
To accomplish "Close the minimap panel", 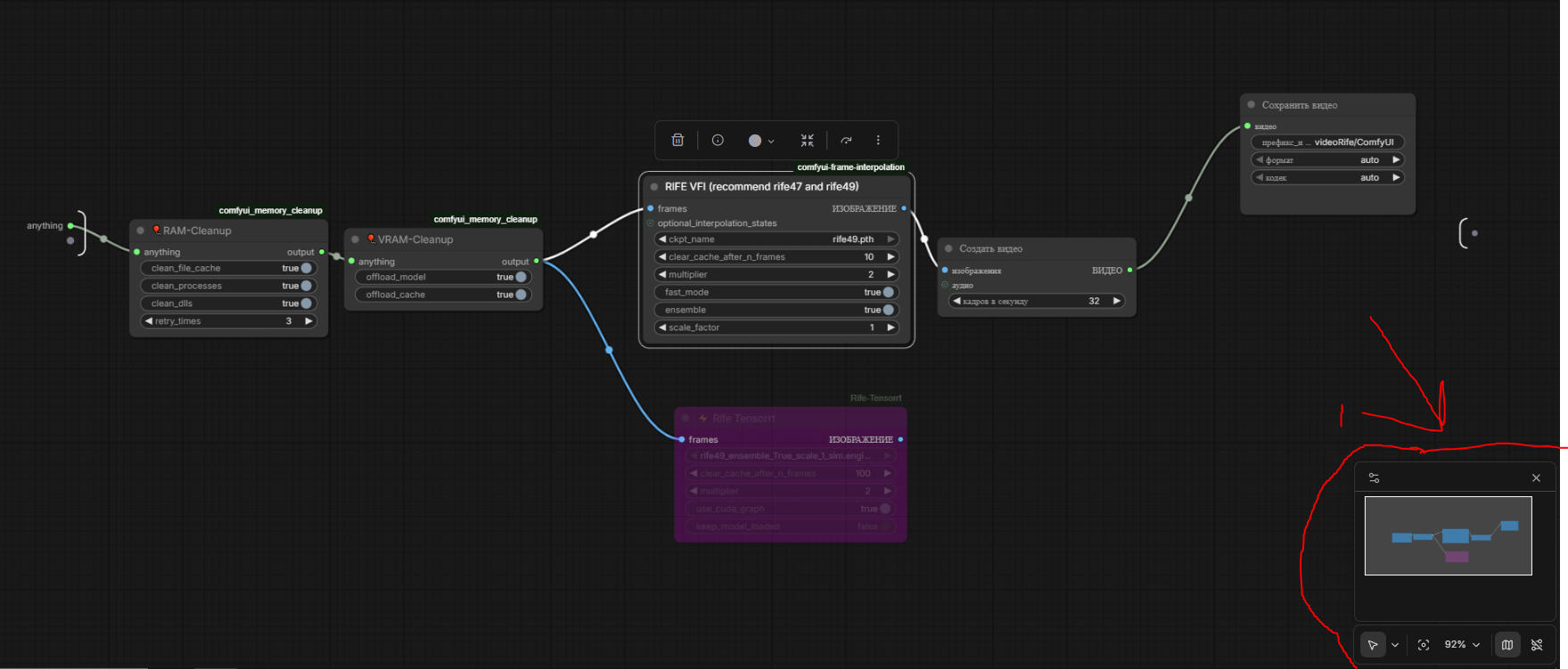I will click(1536, 478).
